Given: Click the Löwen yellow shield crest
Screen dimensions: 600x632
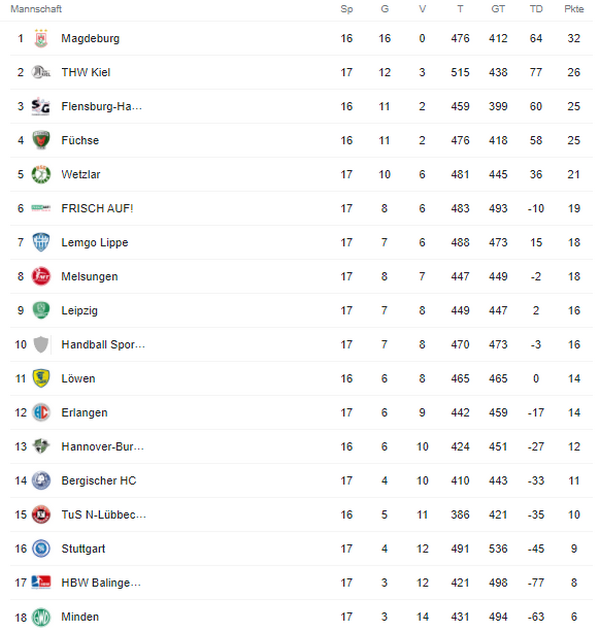Looking at the screenshot, I should pos(41,378).
